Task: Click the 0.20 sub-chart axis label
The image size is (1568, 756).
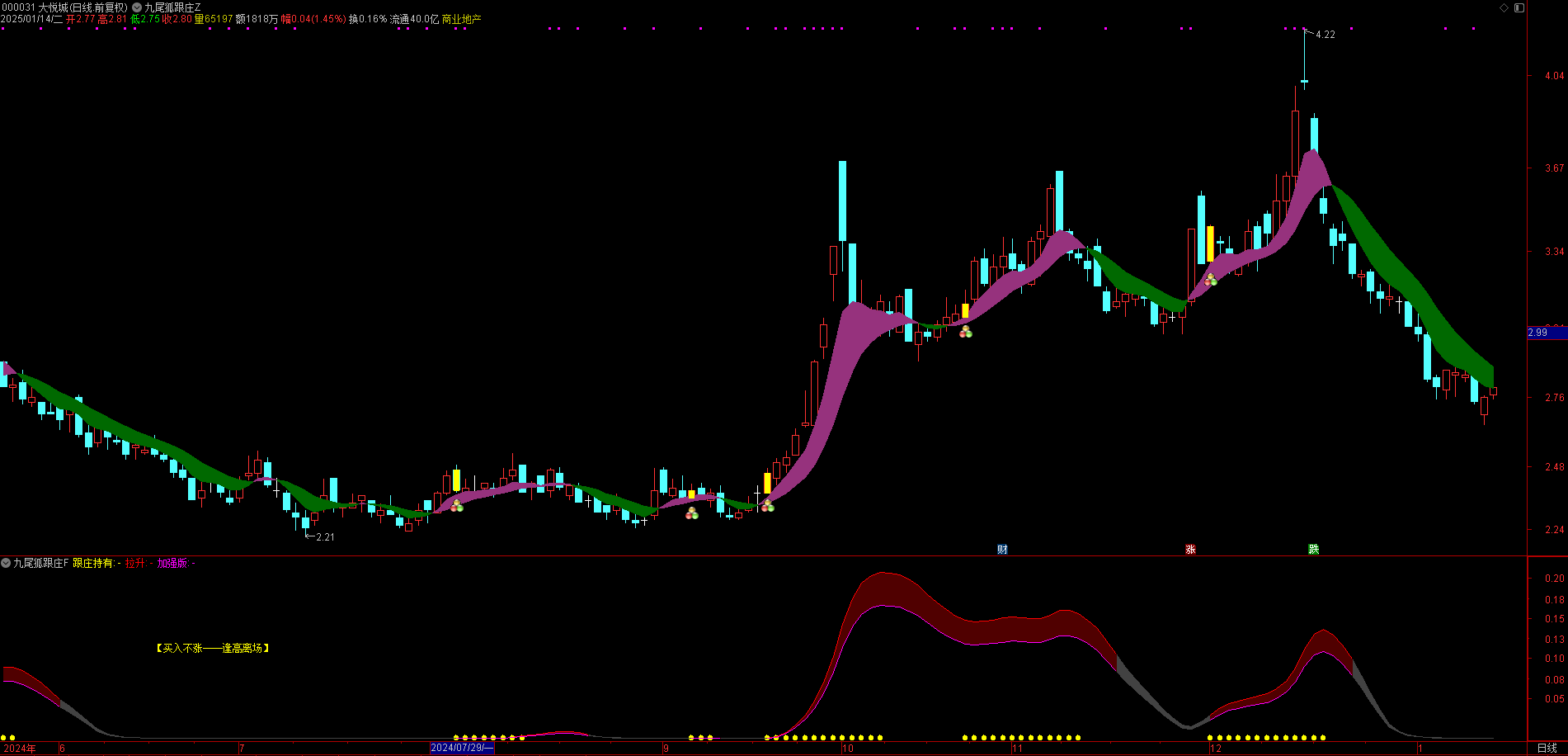Action: [x=1554, y=579]
